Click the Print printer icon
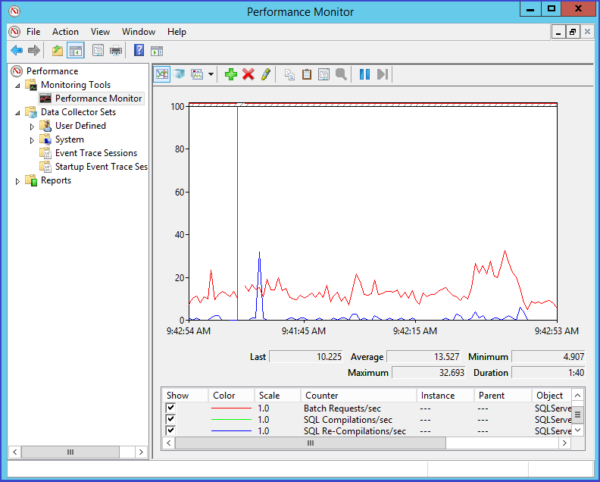The width and height of the screenshot is (600, 482). [116, 50]
